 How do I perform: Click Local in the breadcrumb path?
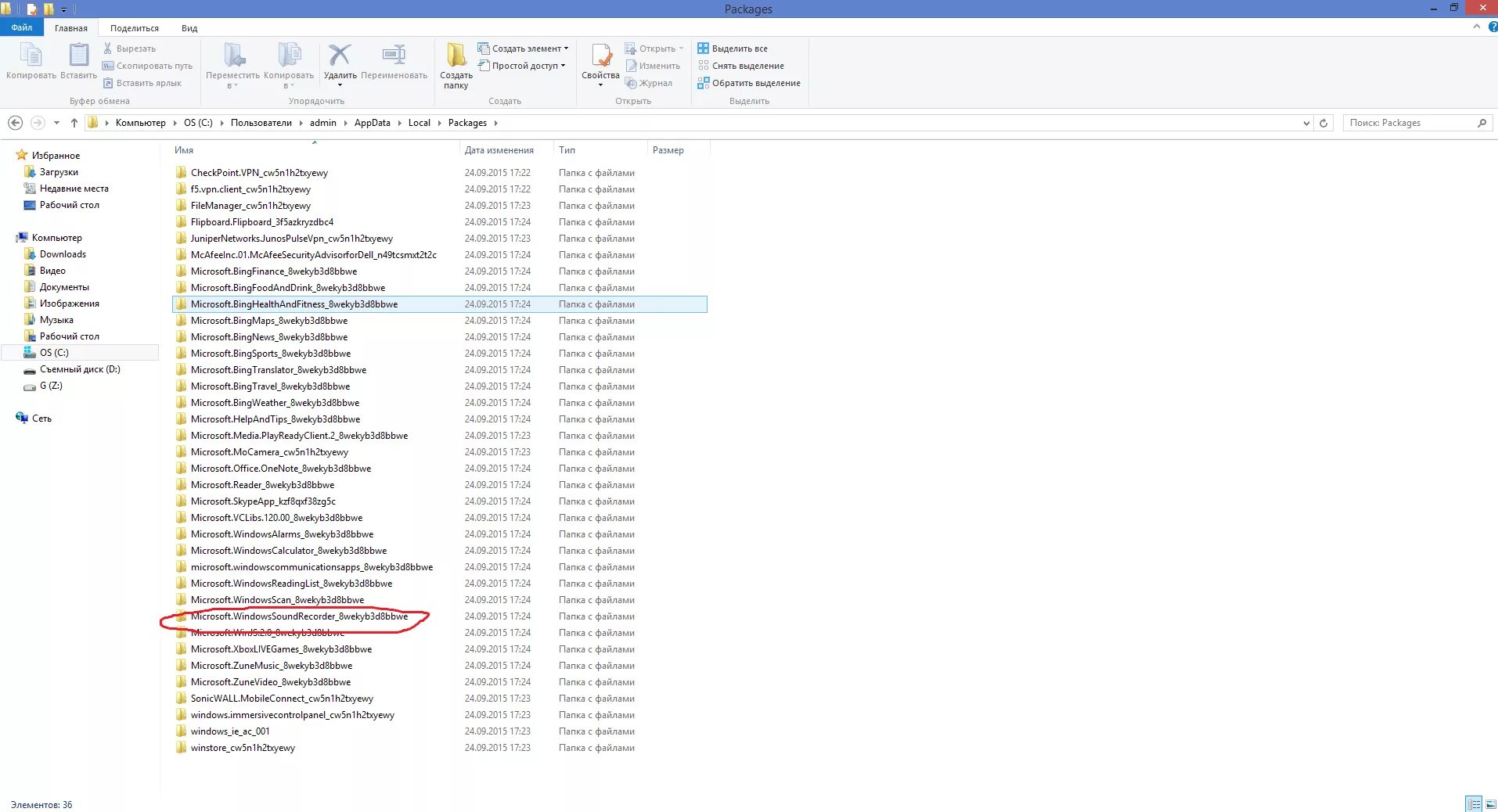420,123
